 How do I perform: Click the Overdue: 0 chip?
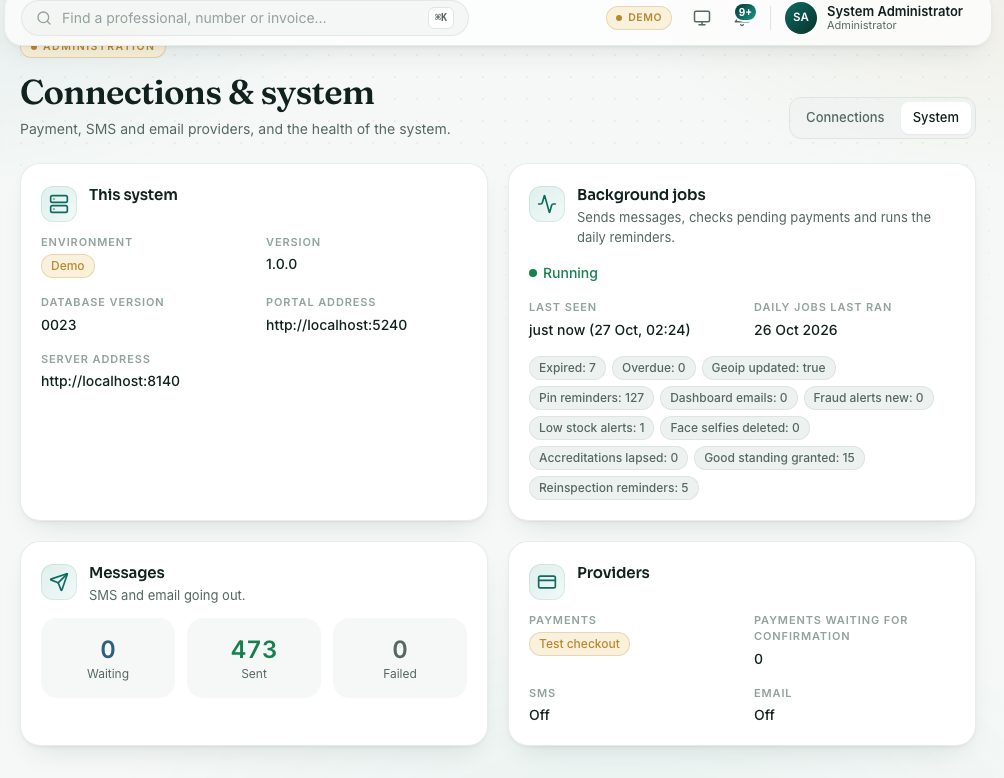(x=653, y=368)
